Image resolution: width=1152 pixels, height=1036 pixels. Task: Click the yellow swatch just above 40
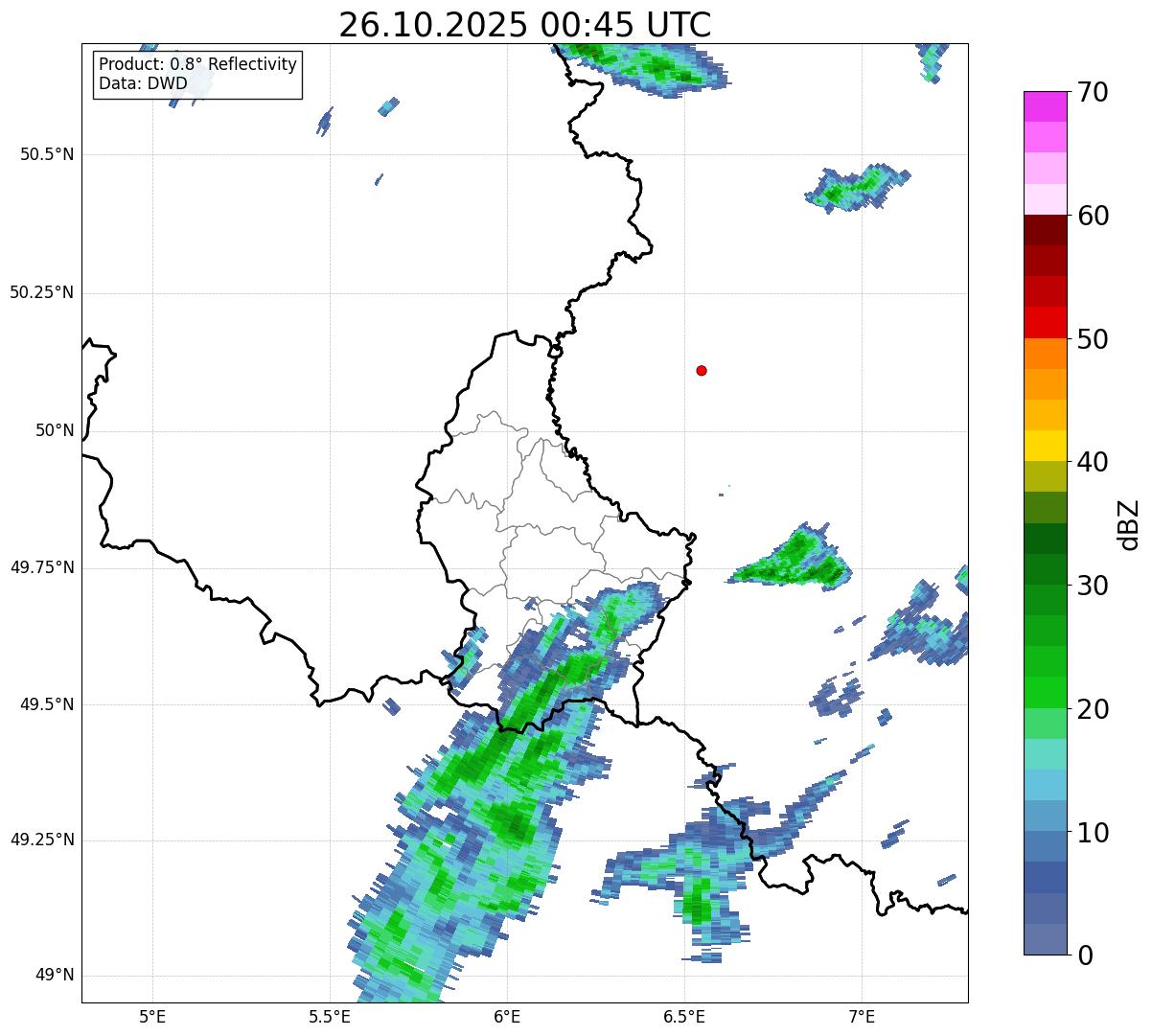tap(1046, 446)
